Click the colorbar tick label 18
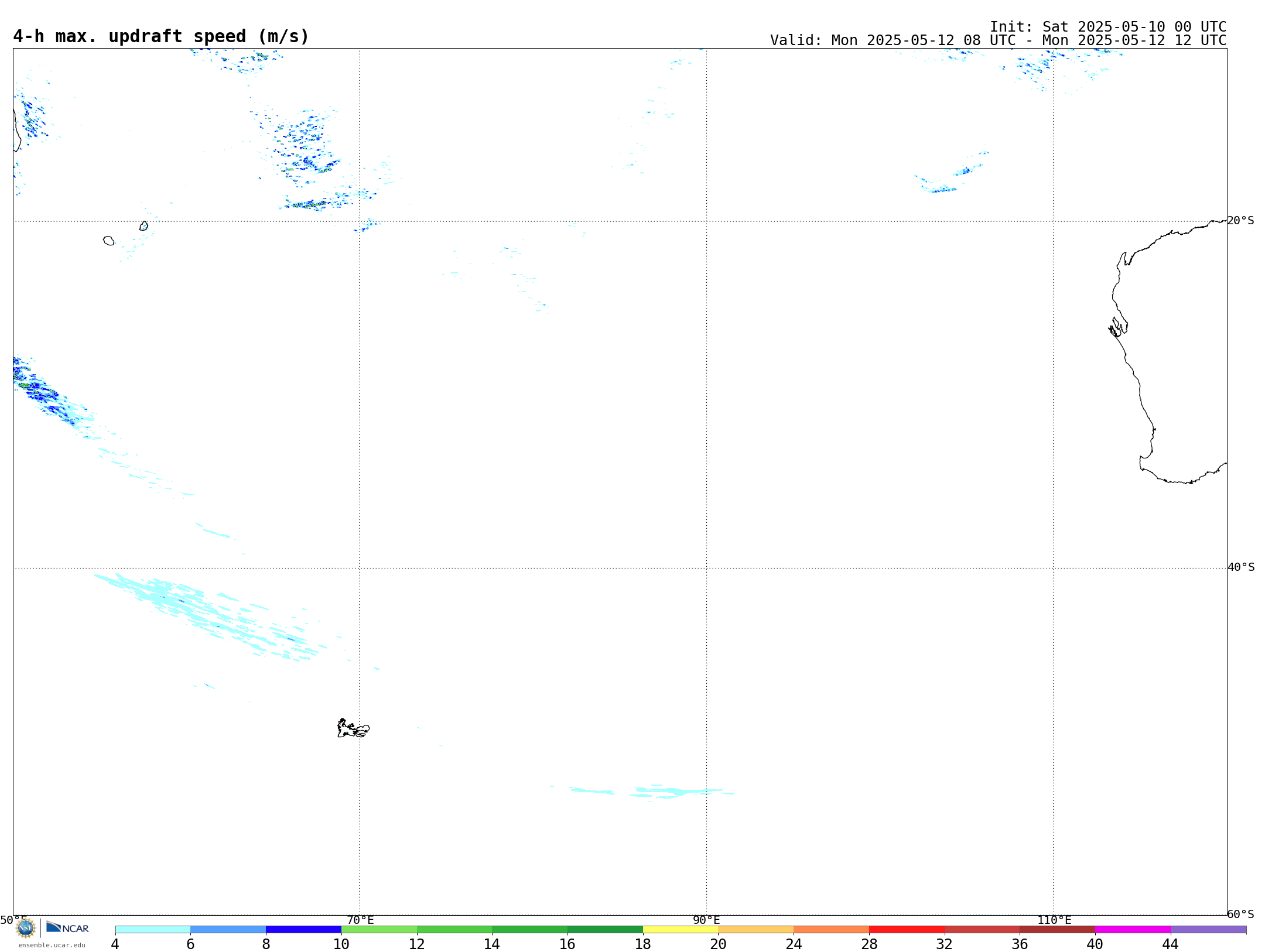This screenshot has width=1265, height=952. [643, 944]
